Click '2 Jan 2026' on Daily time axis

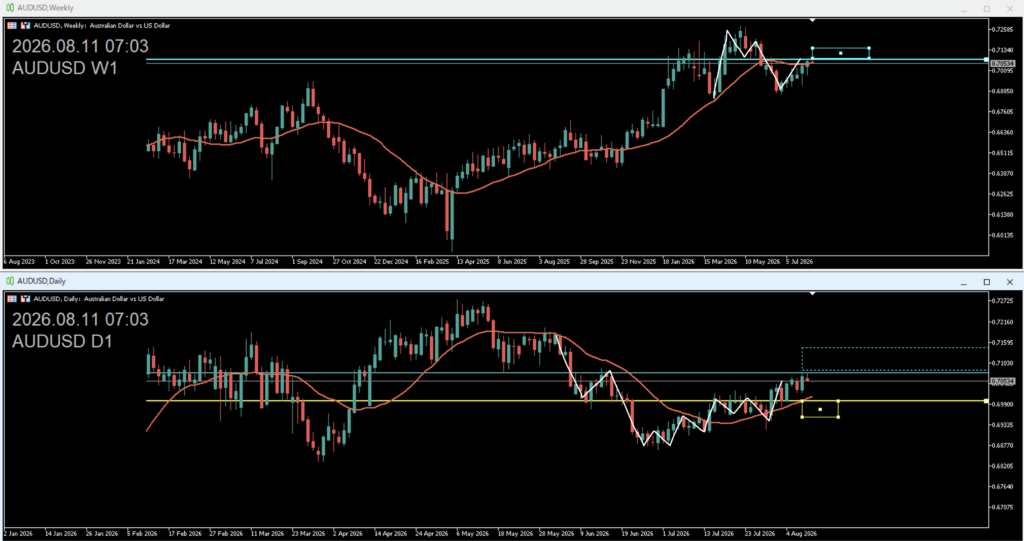18,534
